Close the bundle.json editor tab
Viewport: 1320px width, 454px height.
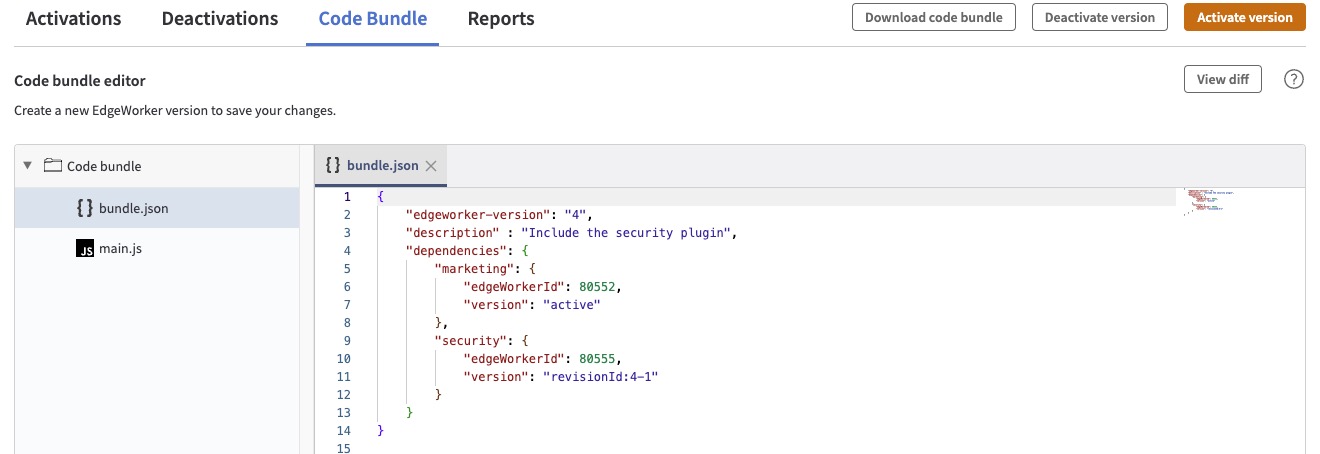pos(431,166)
